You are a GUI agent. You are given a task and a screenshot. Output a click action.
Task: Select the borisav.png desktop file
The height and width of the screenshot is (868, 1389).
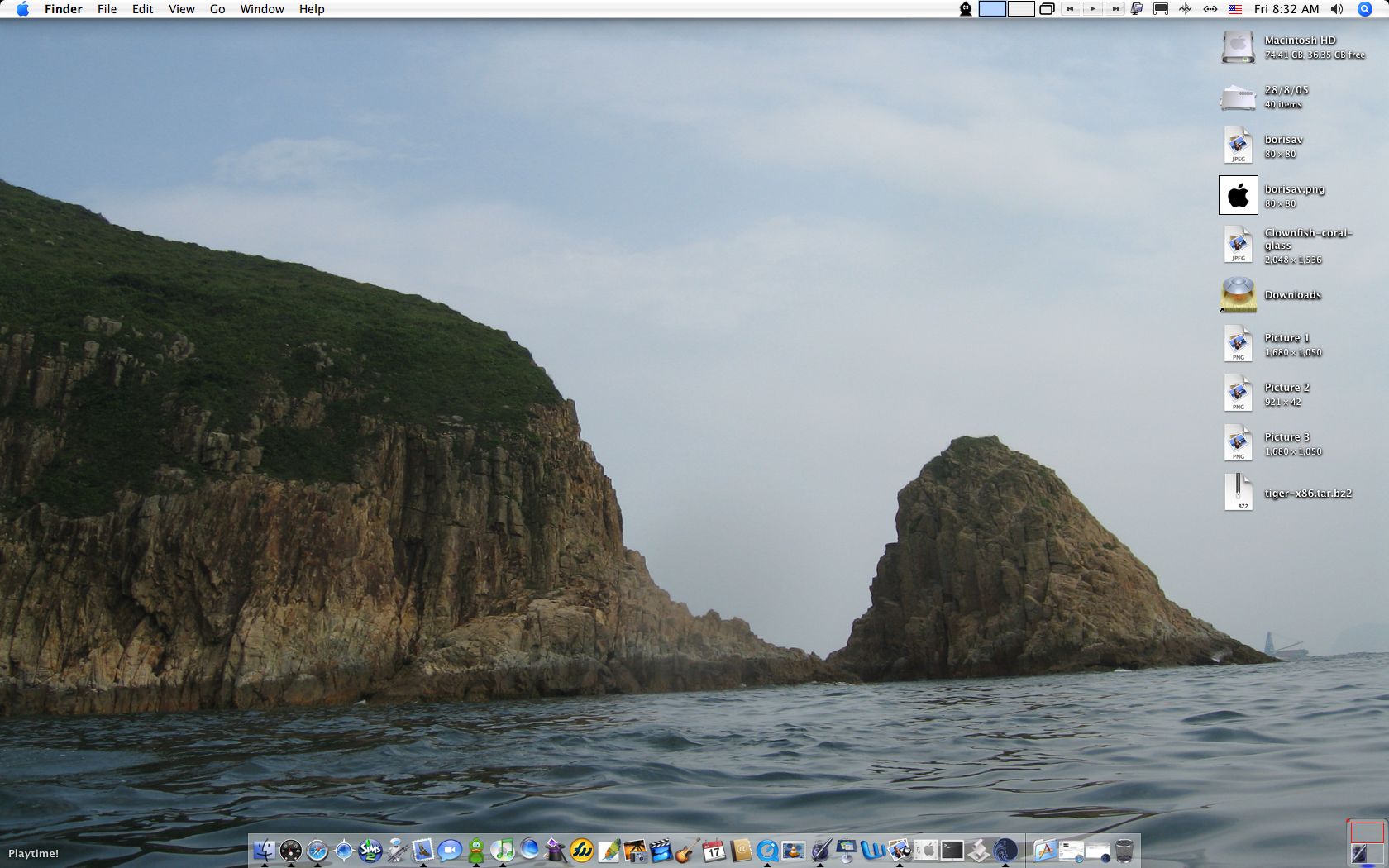click(x=1239, y=195)
